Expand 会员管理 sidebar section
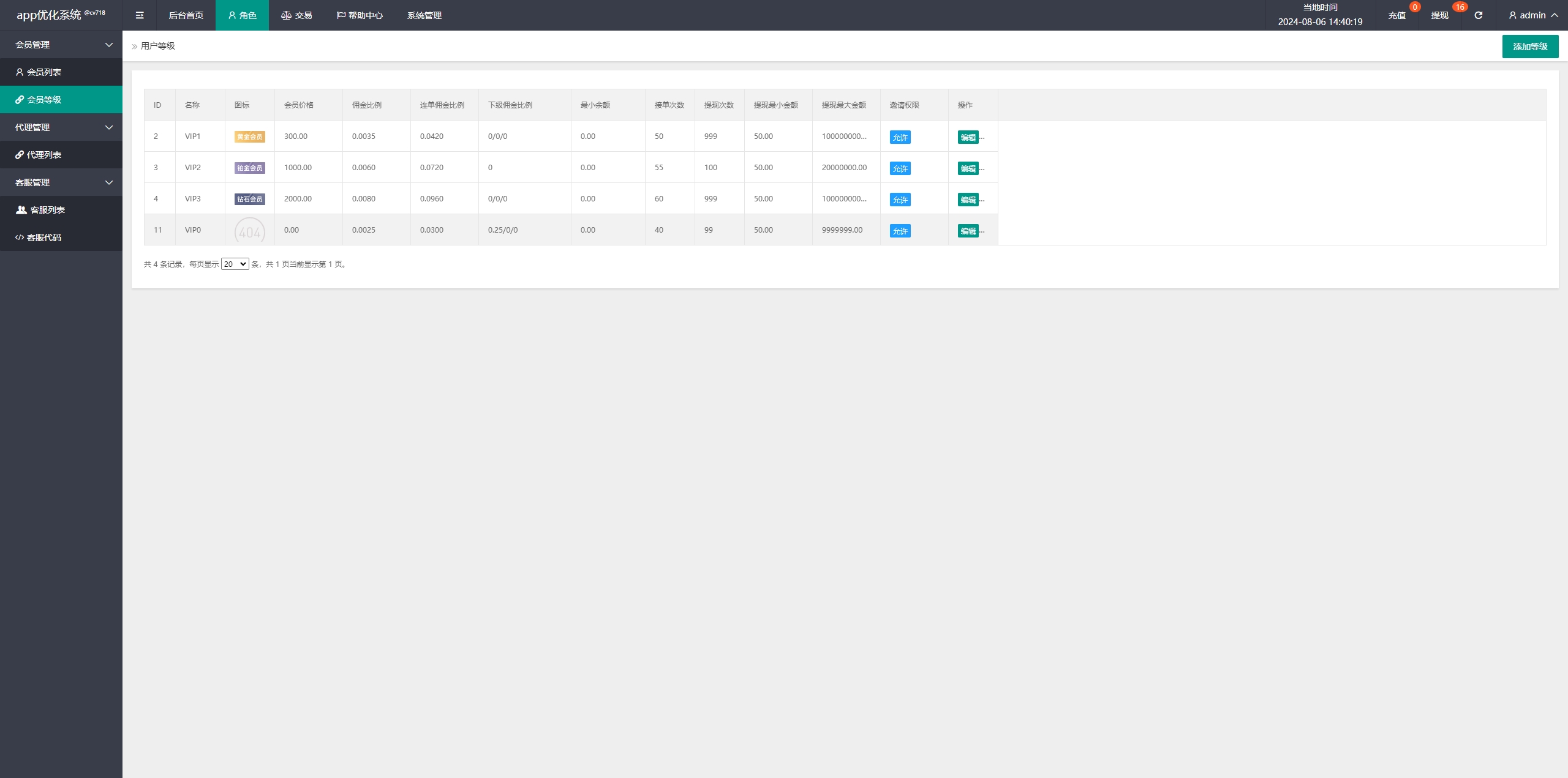The width and height of the screenshot is (1568, 778). [x=61, y=44]
